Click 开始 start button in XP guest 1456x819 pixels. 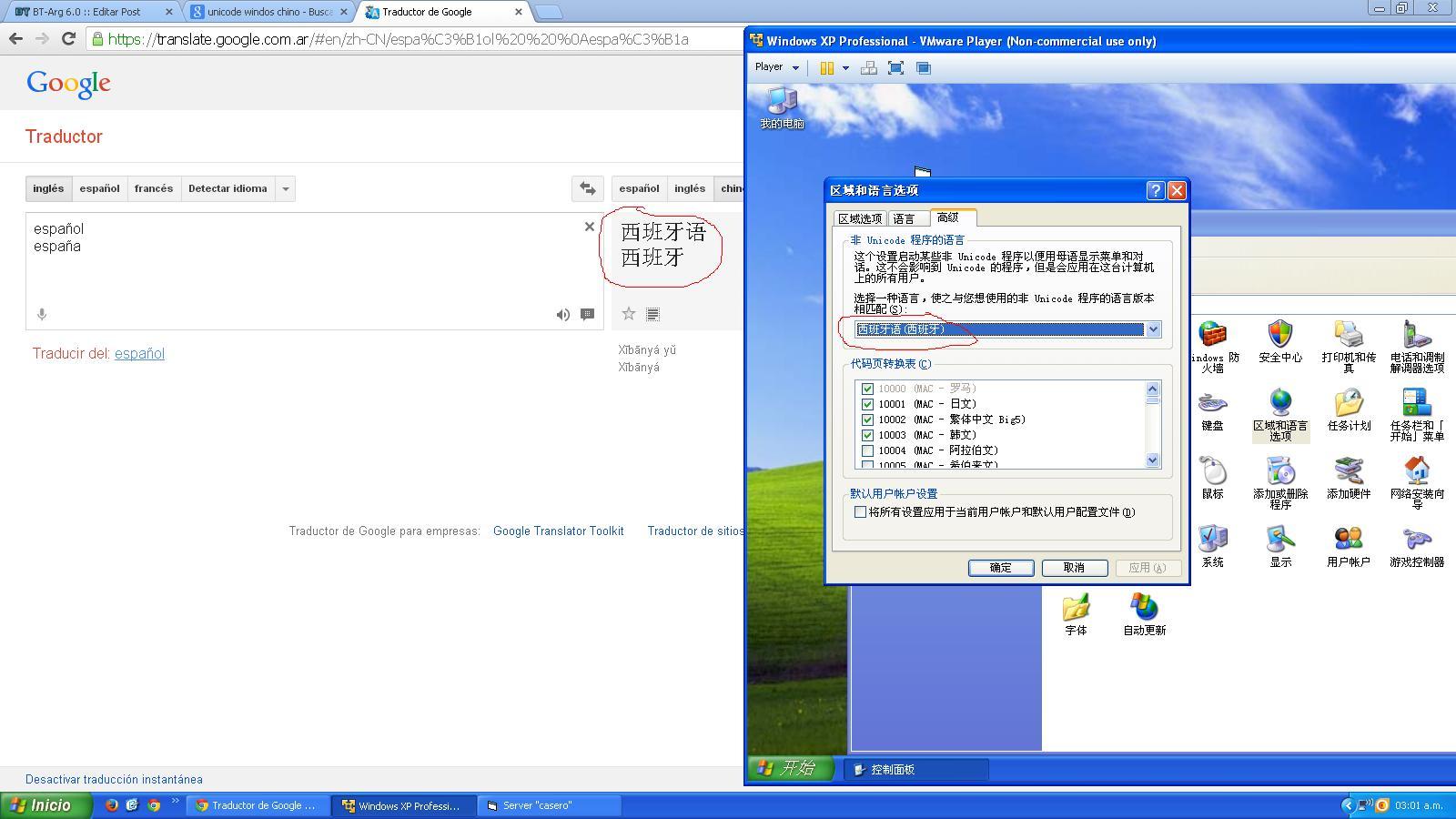pos(790,768)
